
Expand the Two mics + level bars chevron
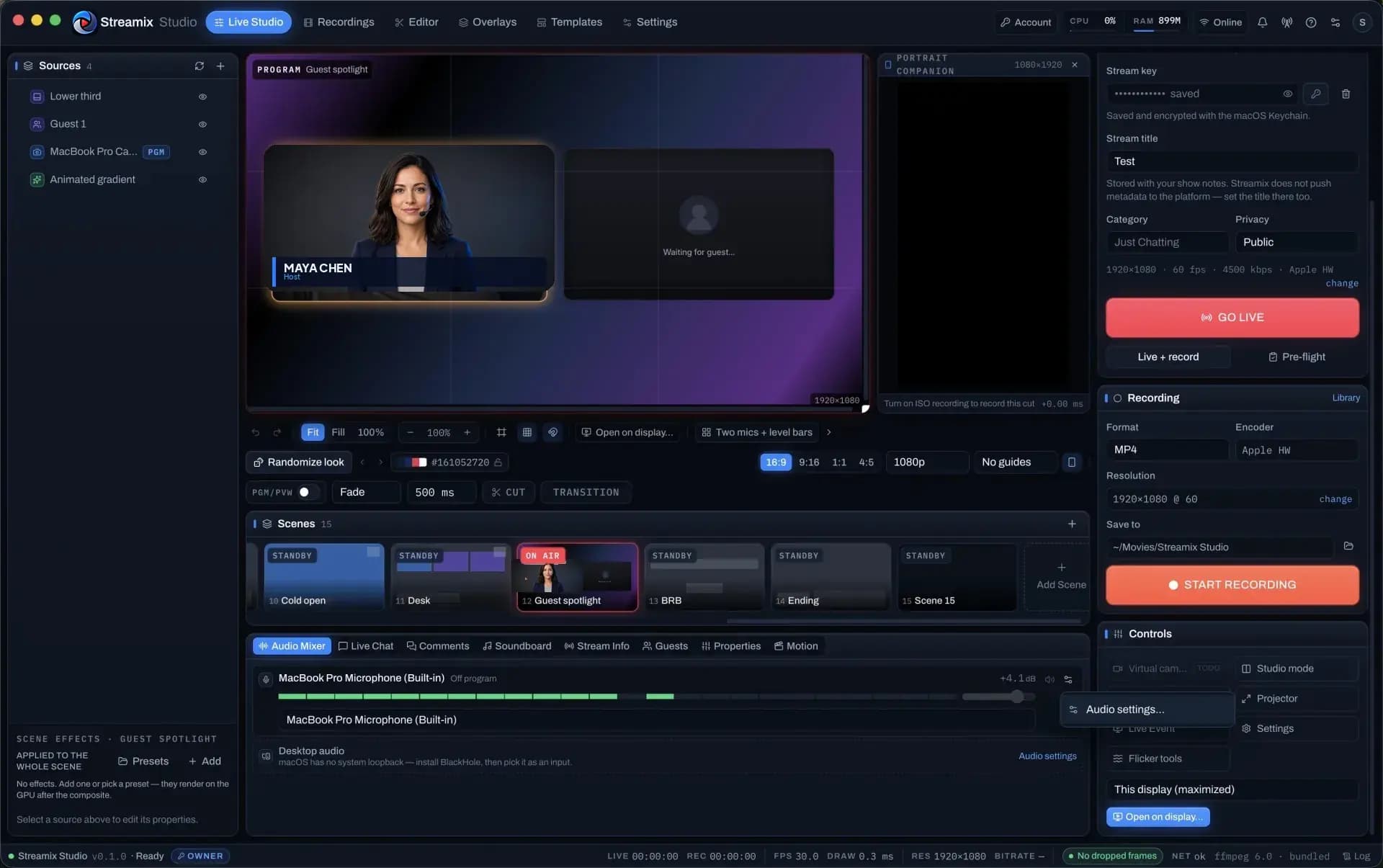[829, 432]
